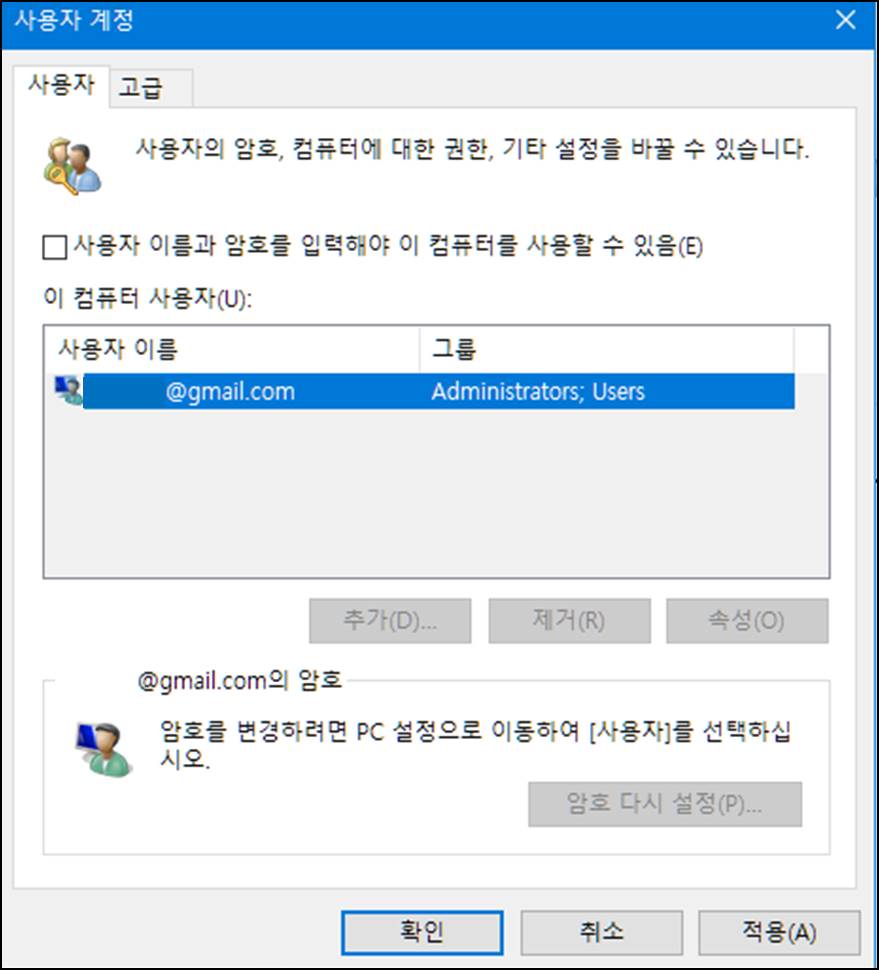Screen dimensions: 879x970
Task: Cancel with the 취소 button
Action: pyautogui.click(x=601, y=932)
